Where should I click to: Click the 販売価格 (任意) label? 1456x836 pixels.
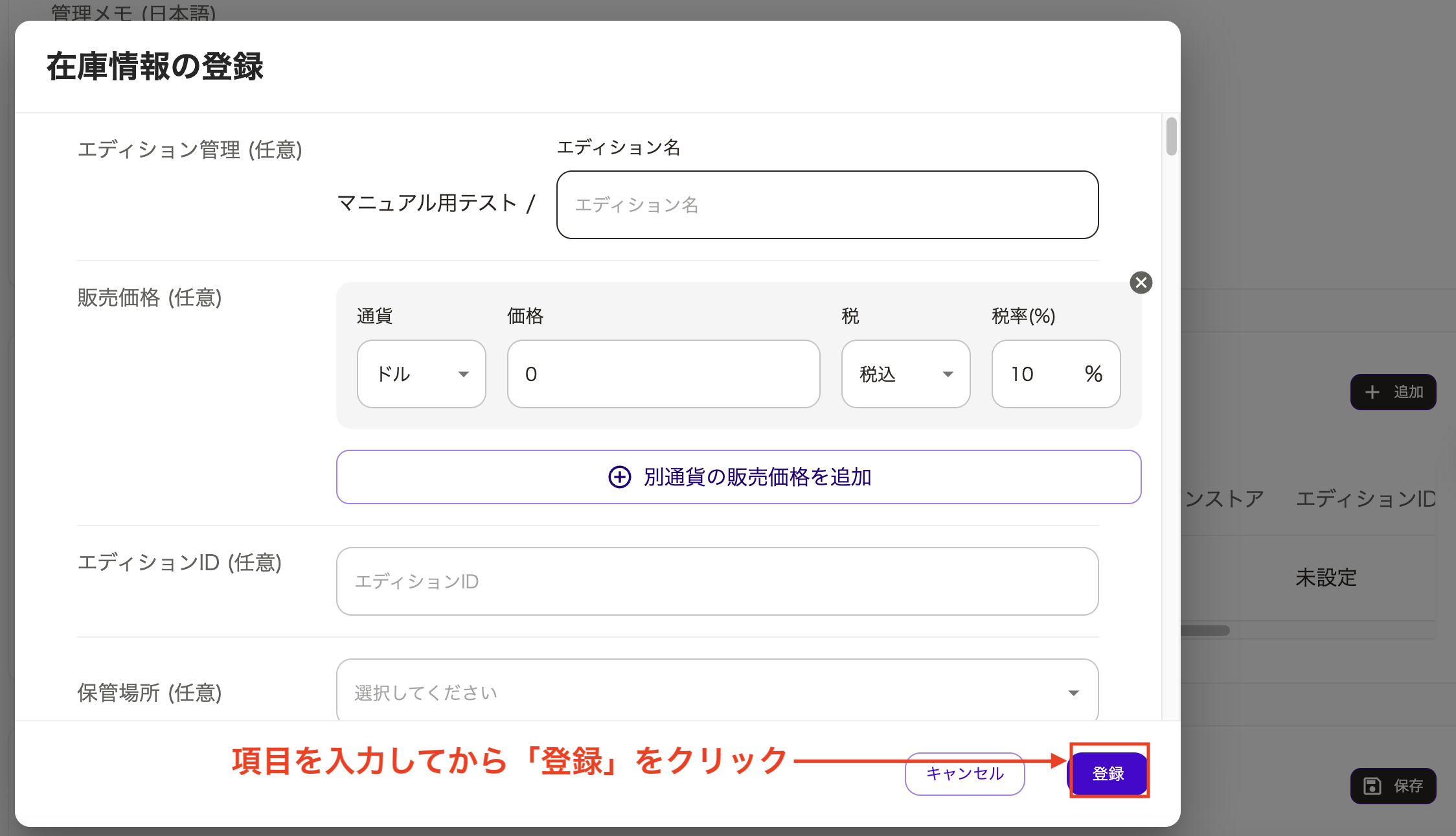tap(150, 297)
